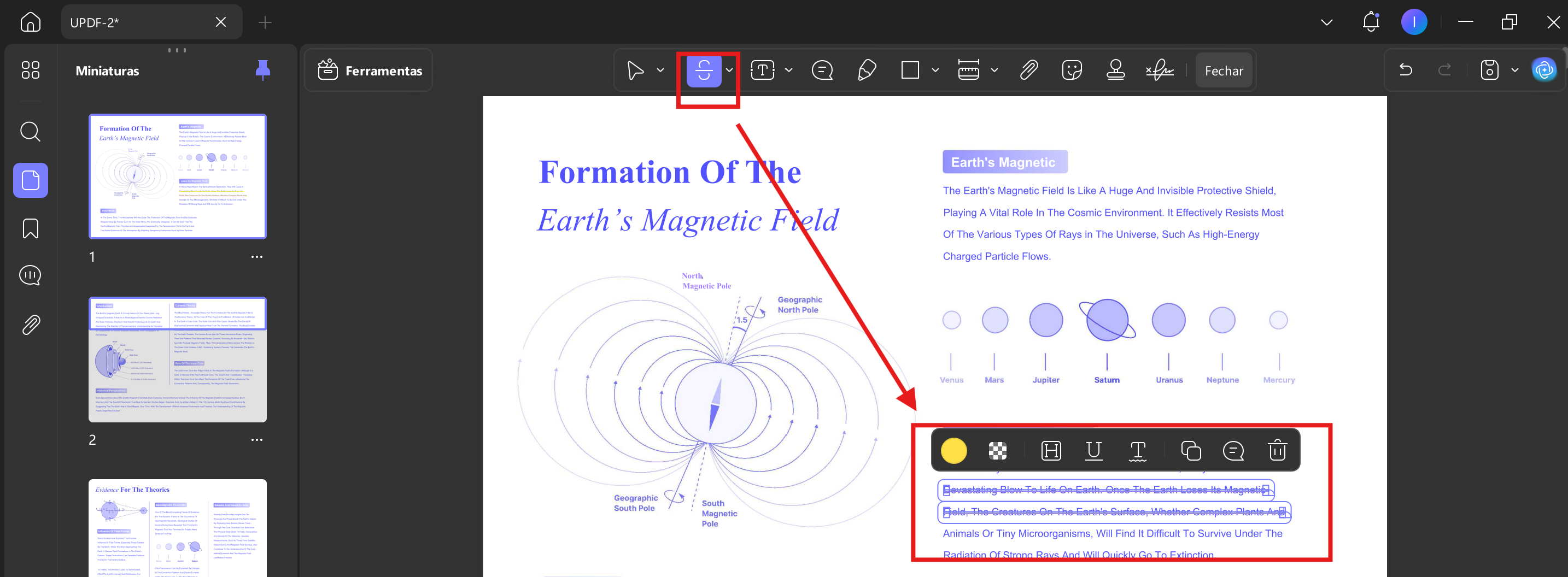Expand the text box tool dropdown
1568x577 pixels.
pos(789,70)
